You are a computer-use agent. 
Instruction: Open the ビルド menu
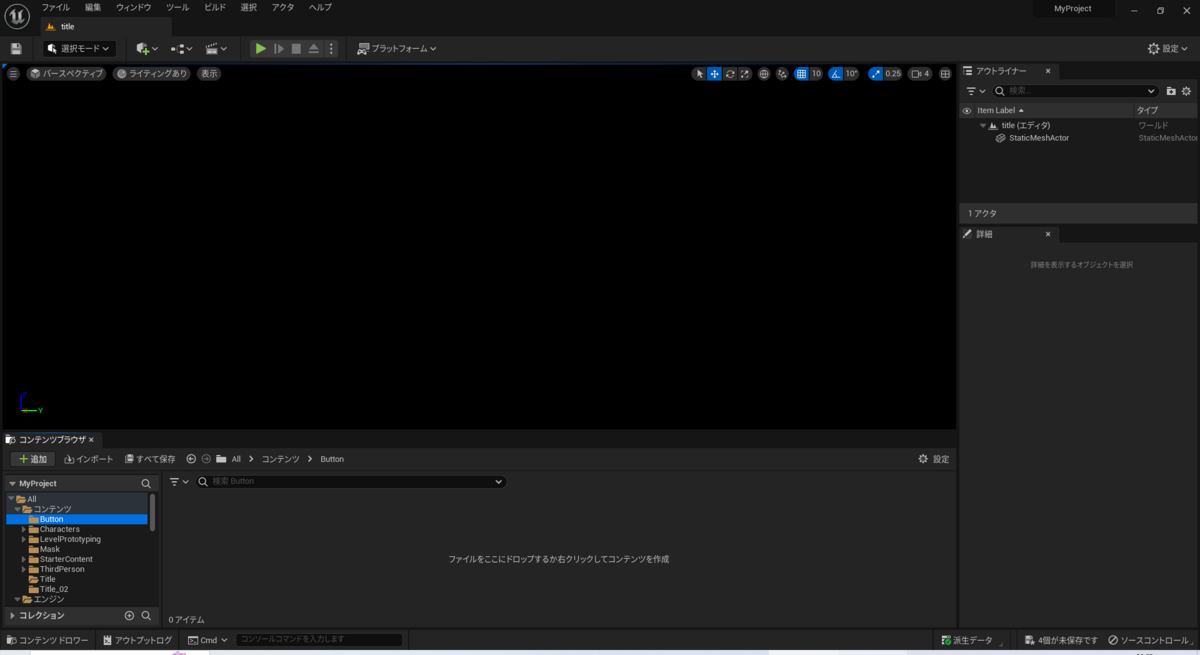tap(215, 7)
